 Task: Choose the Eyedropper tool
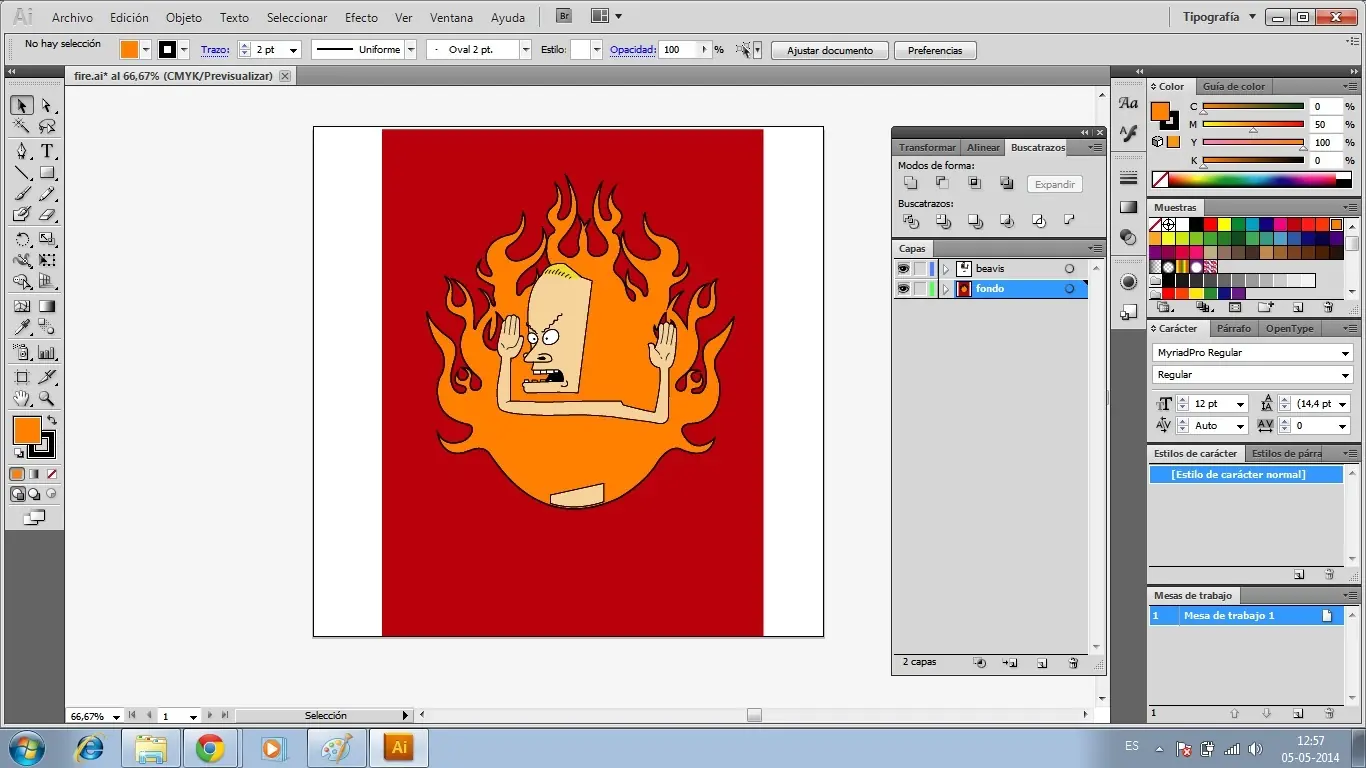pos(21,327)
